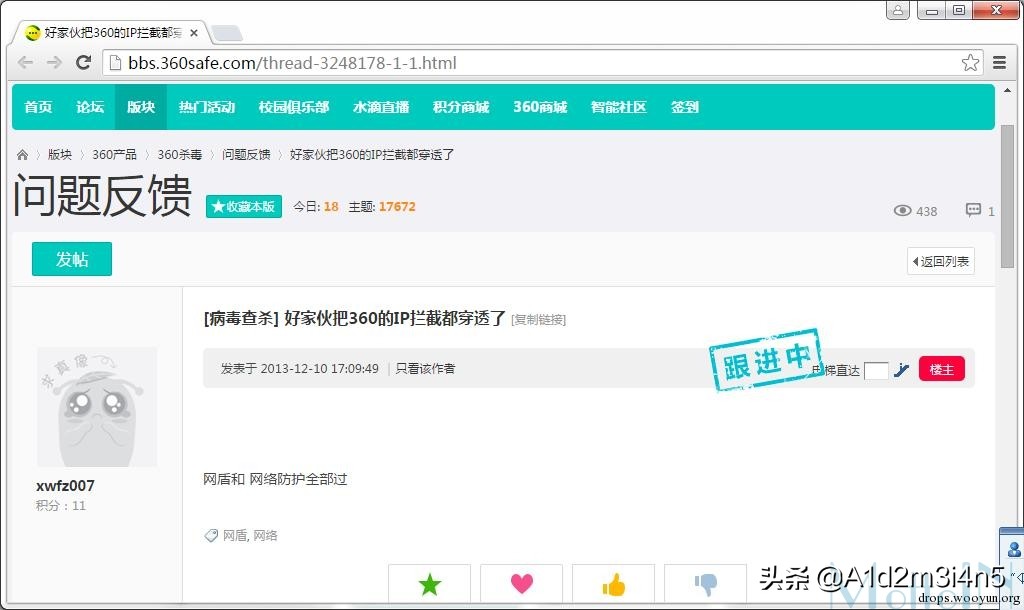Click the 网络 tag link
Screen dimensions: 1024x610
(x=265, y=536)
